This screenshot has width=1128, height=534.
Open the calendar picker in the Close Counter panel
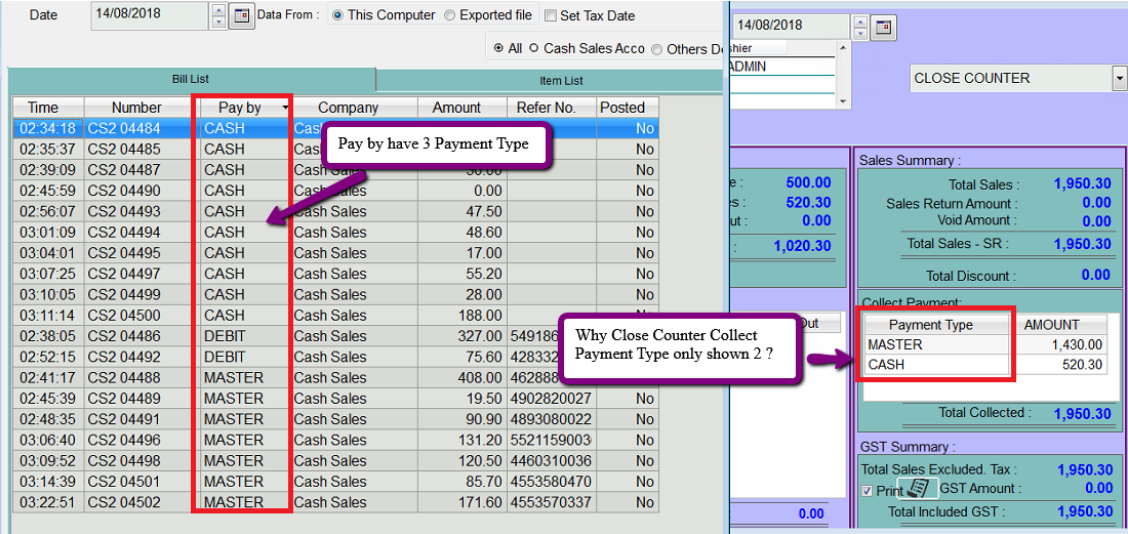tap(883, 26)
